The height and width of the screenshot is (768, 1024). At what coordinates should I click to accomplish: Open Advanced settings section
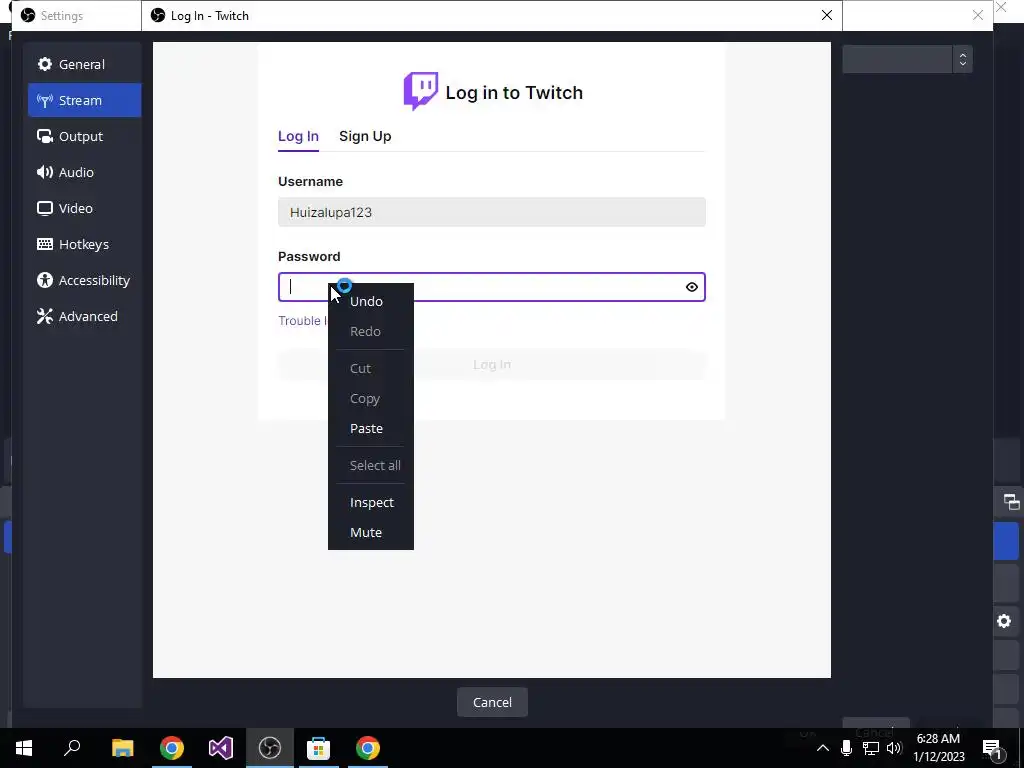pos(84,315)
